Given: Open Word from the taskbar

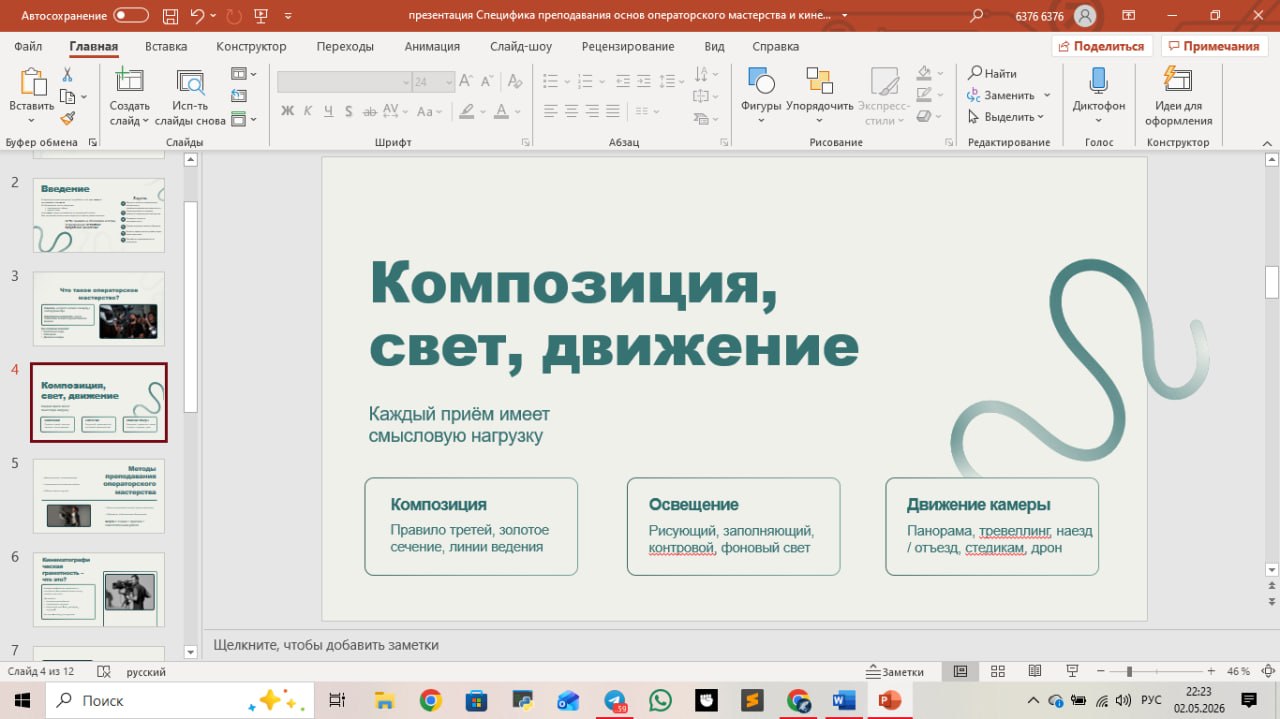Looking at the screenshot, I should click(843, 700).
